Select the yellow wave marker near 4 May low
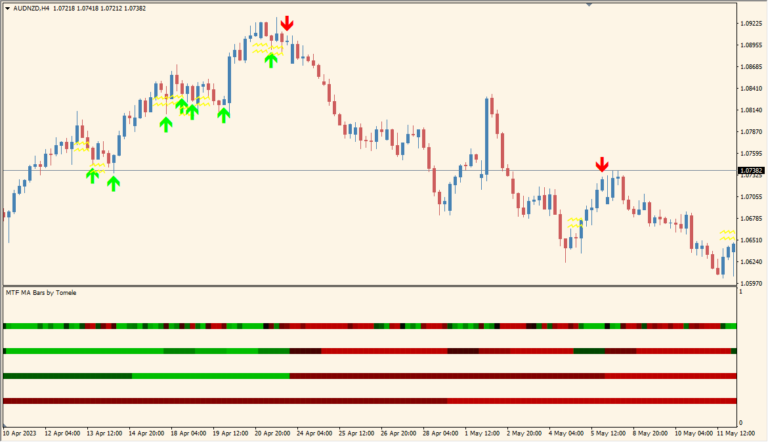This screenshot has height=442, width=768. pos(574,222)
